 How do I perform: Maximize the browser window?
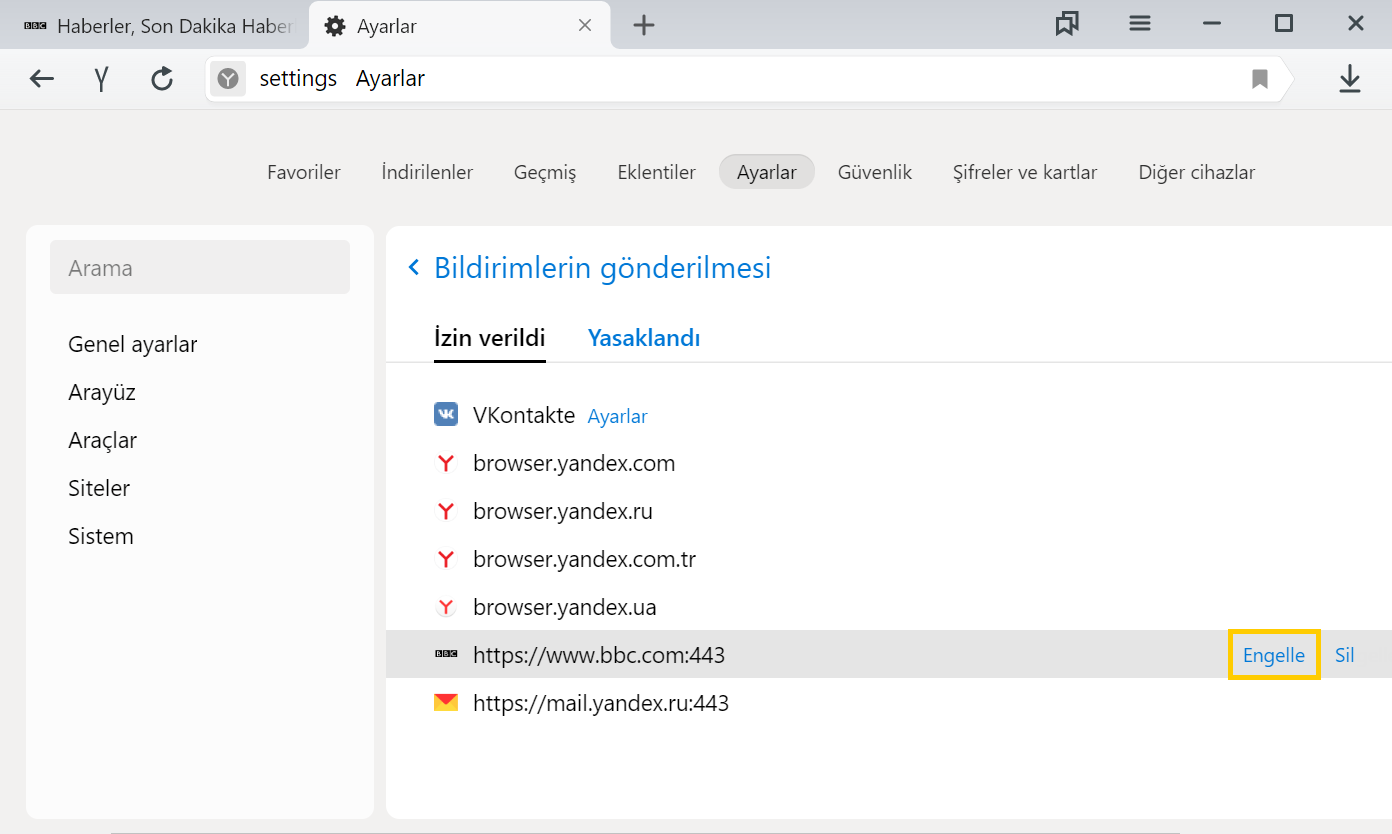coord(1284,24)
